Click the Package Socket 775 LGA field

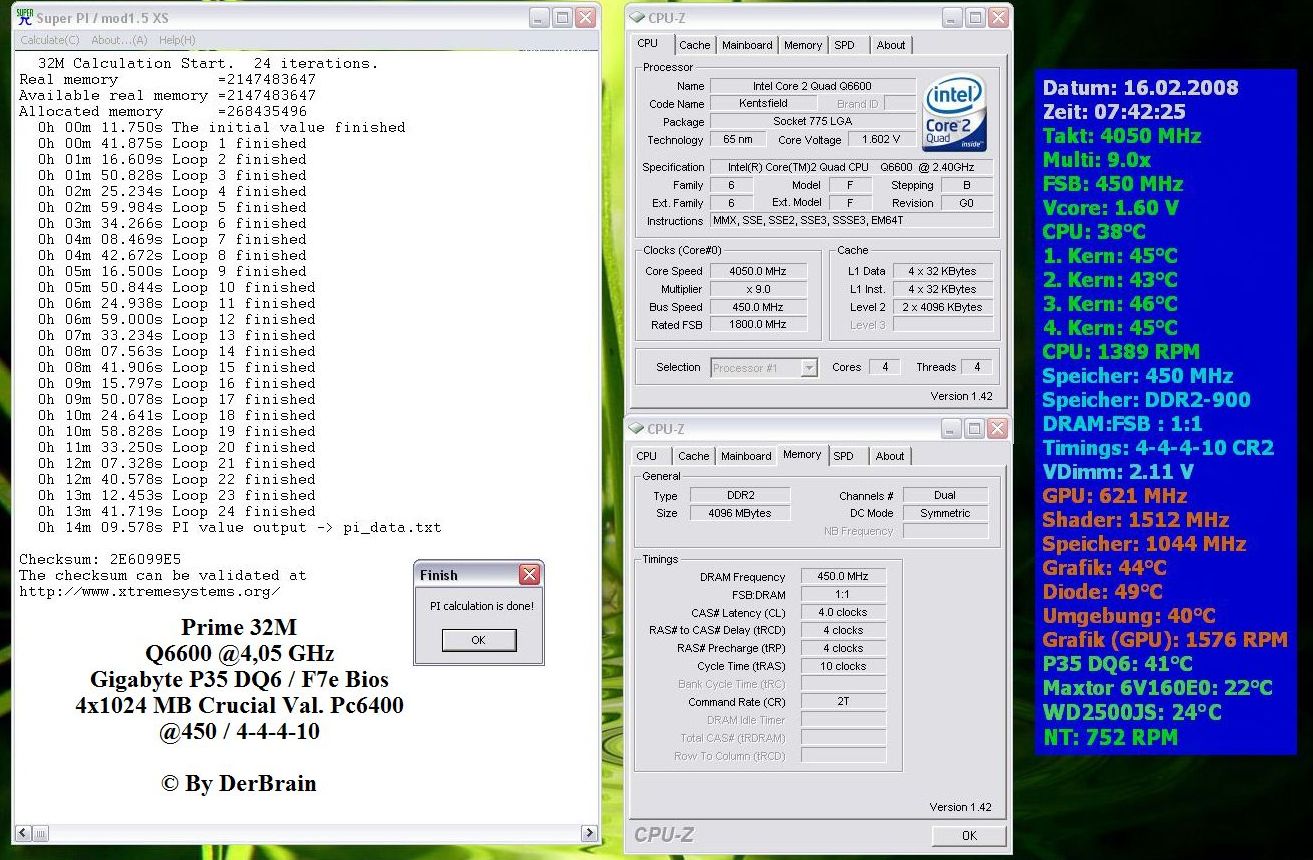(x=812, y=122)
